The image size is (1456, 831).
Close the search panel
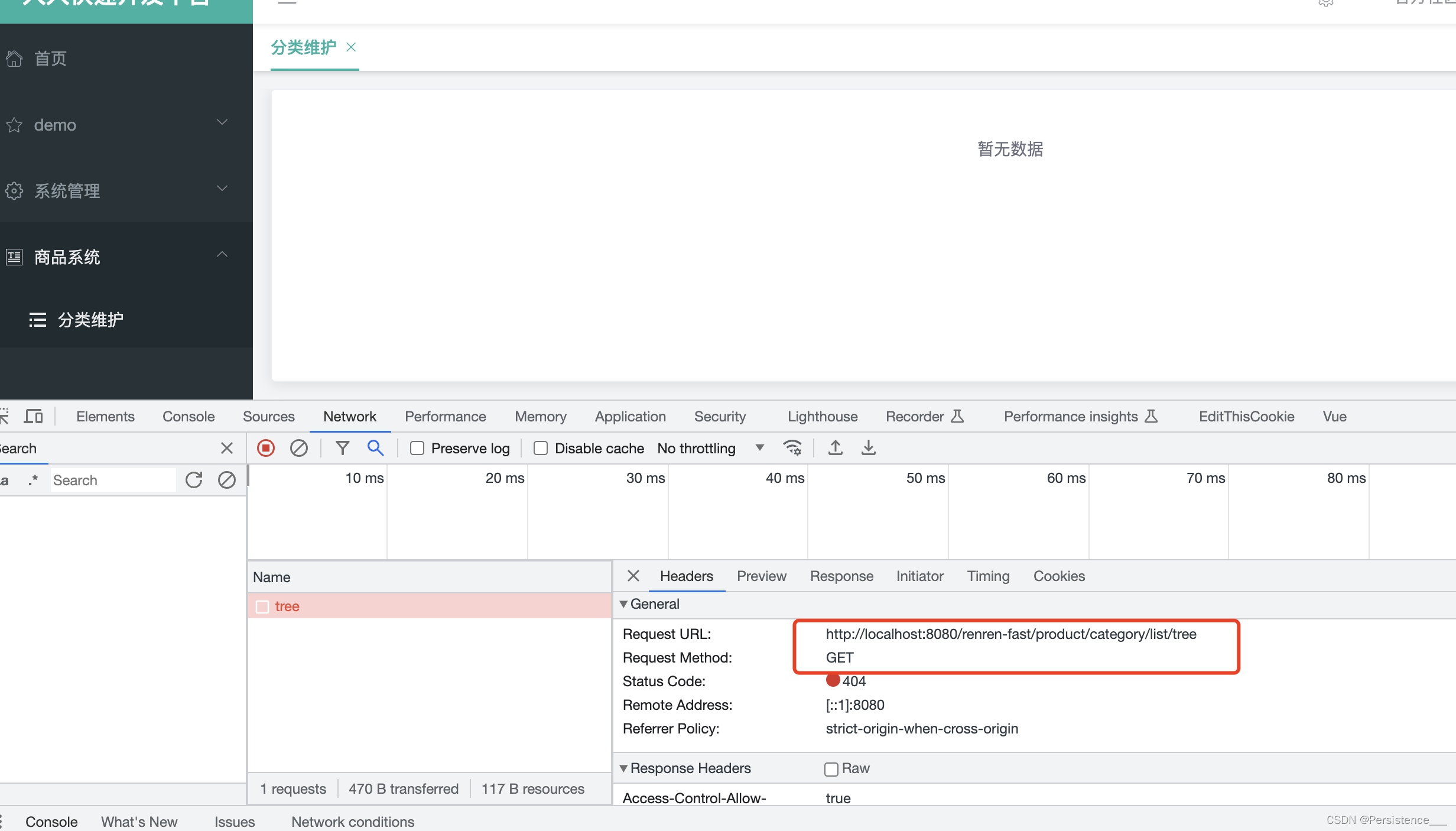pyautogui.click(x=227, y=448)
